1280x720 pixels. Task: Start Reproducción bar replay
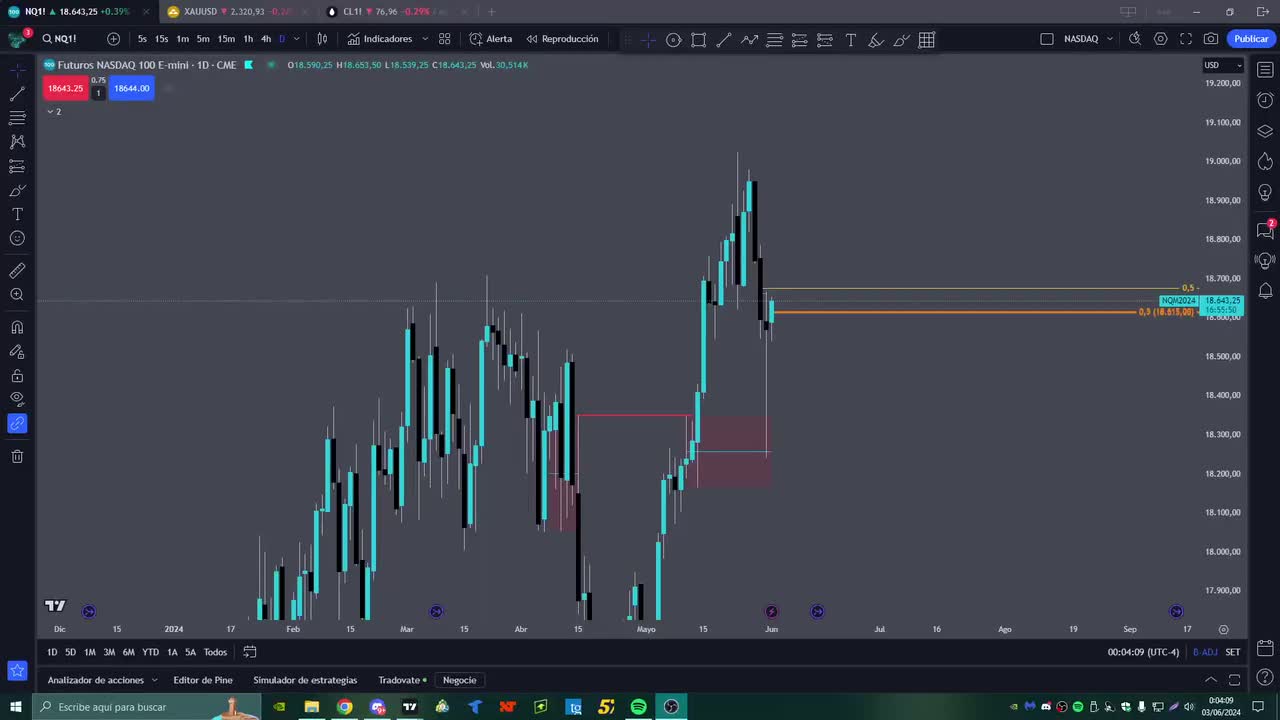point(561,39)
